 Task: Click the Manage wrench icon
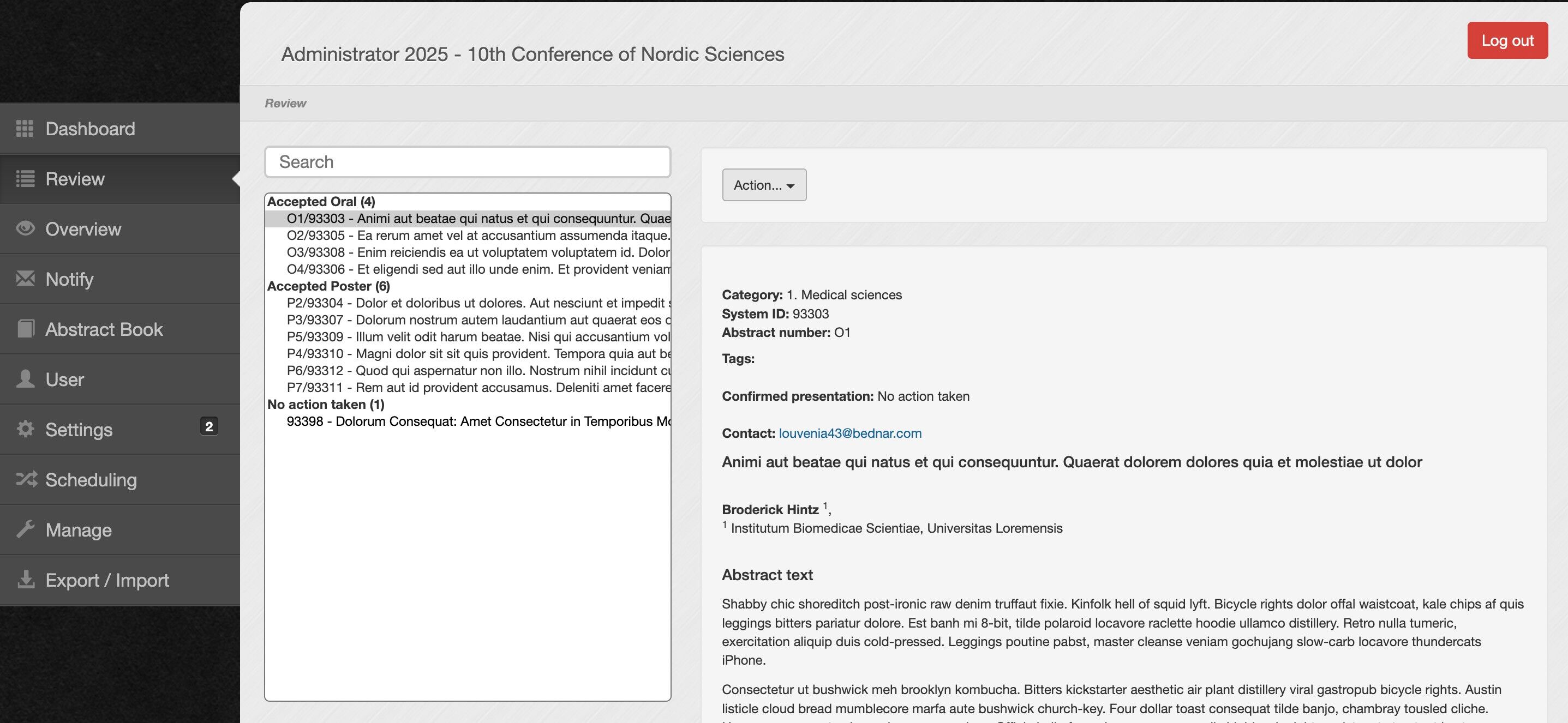click(25, 529)
